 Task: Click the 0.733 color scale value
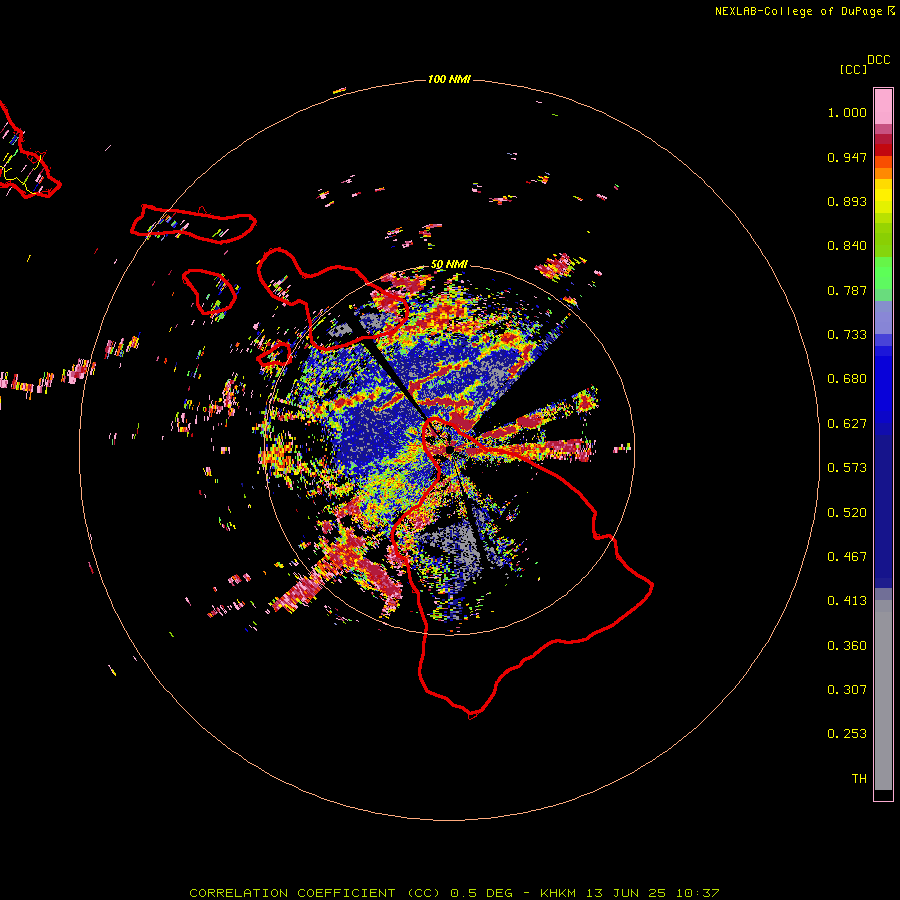coord(847,335)
